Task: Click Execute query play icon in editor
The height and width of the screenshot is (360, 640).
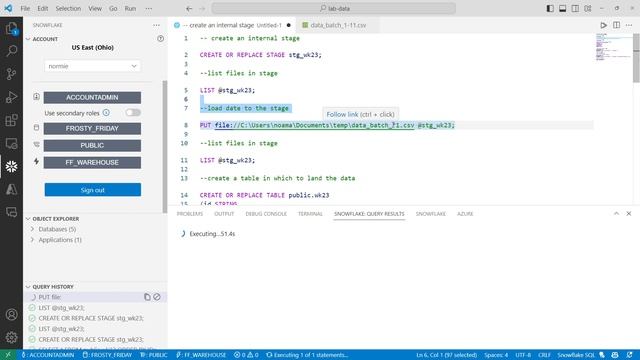Action: pos(603,25)
